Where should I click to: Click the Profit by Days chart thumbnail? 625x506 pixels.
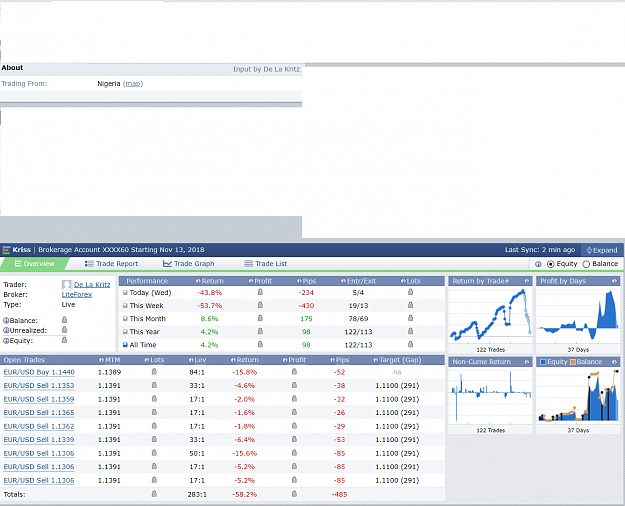point(578,315)
